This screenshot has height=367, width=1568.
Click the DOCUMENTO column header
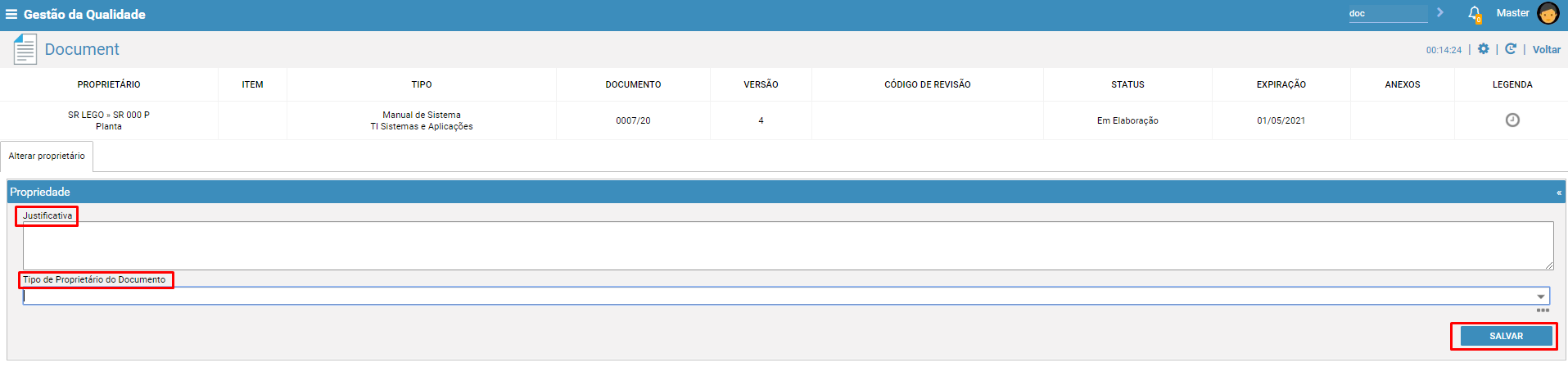[633, 84]
